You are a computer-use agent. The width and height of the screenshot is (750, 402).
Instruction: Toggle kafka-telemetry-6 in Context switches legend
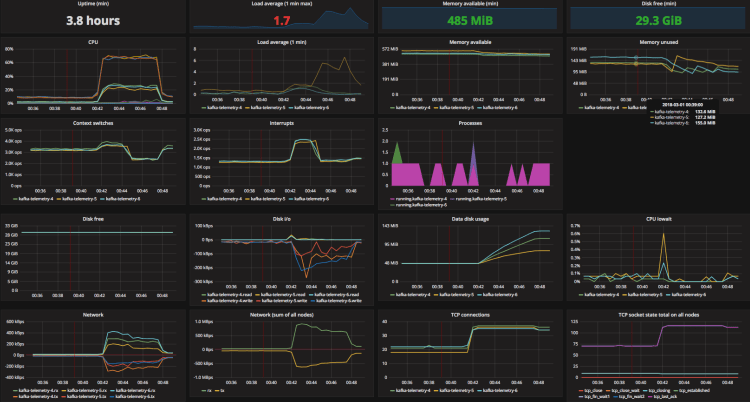[x=122, y=199]
